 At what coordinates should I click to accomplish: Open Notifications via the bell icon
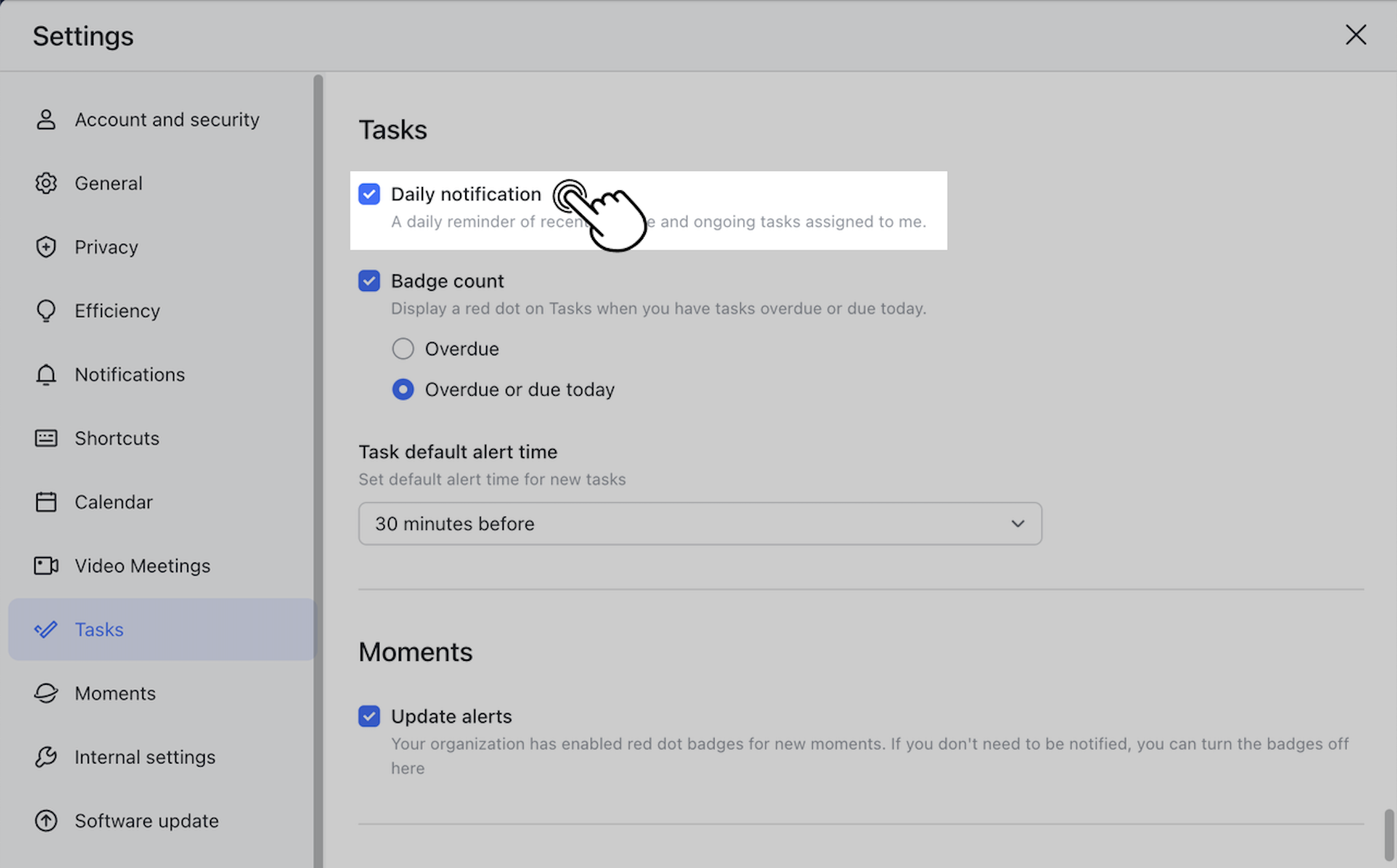click(x=45, y=374)
